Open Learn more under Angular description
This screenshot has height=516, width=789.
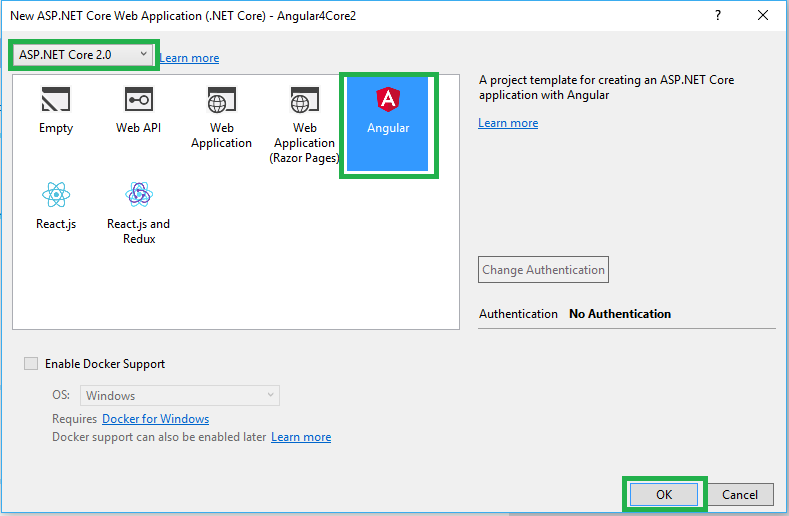tap(508, 123)
